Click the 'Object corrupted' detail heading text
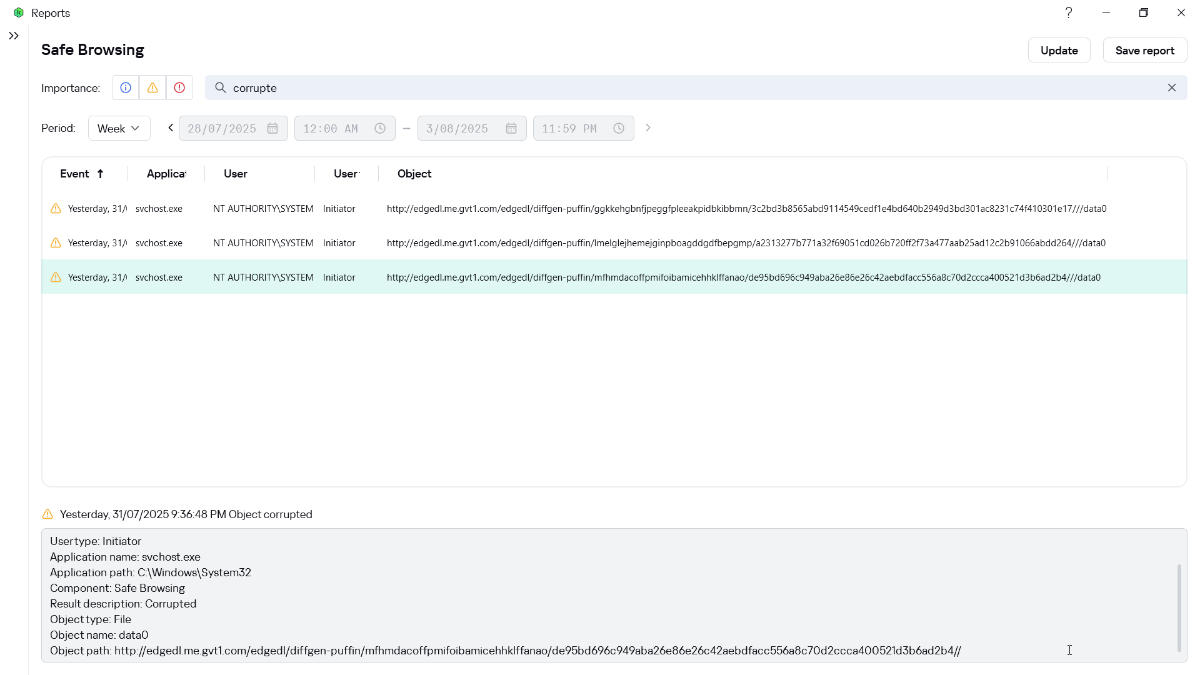The width and height of the screenshot is (1200, 675). 270,514
